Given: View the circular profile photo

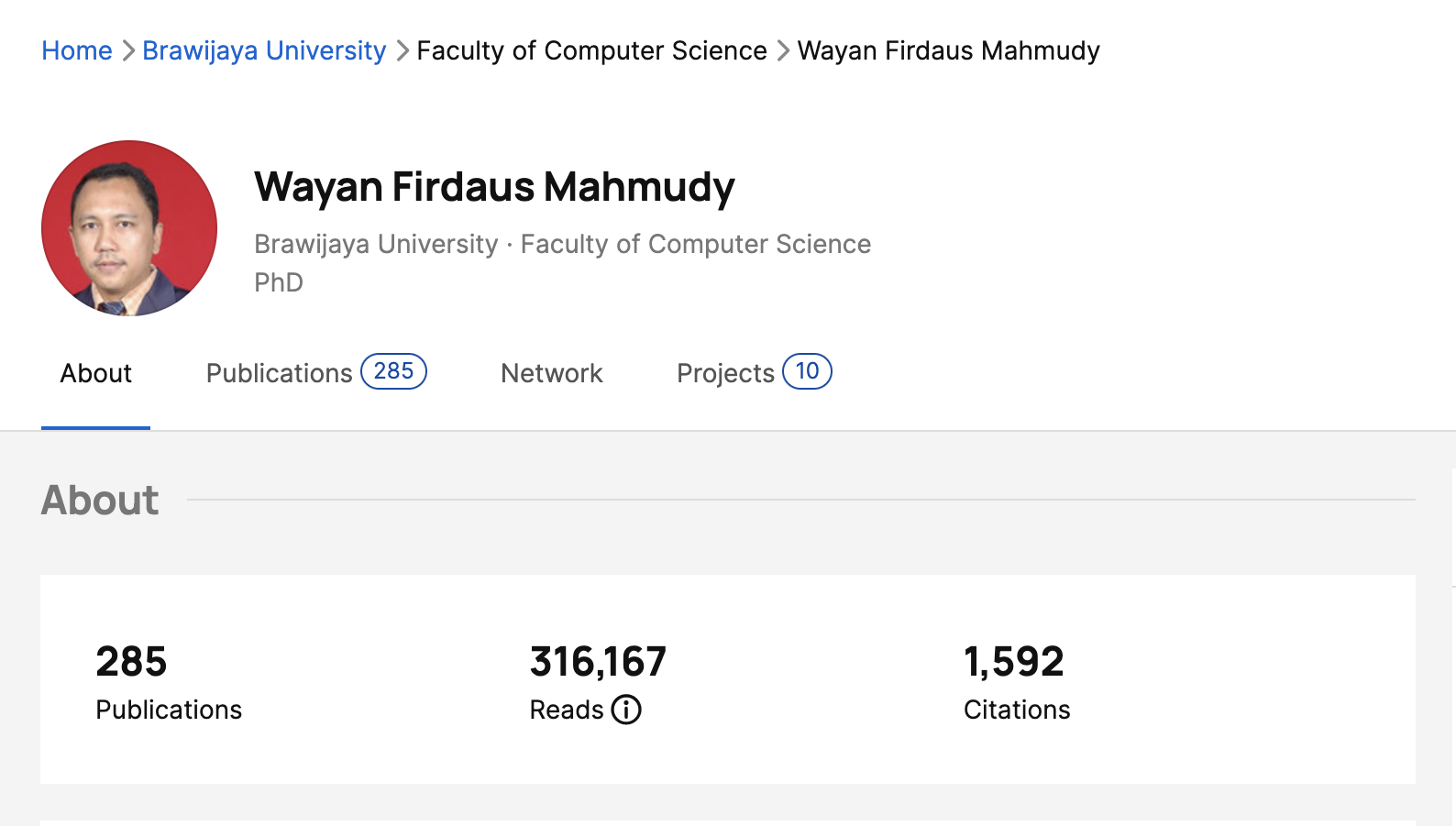Looking at the screenshot, I should click(129, 228).
